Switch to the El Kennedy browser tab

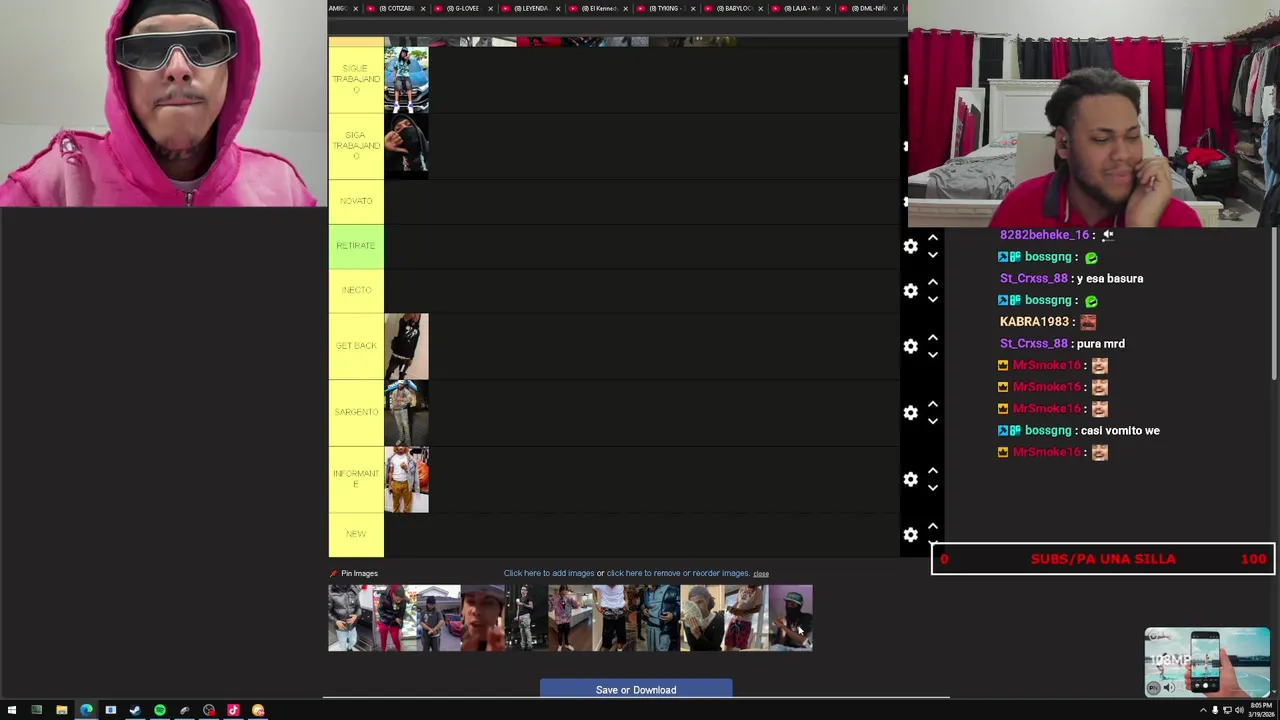[x=598, y=8]
